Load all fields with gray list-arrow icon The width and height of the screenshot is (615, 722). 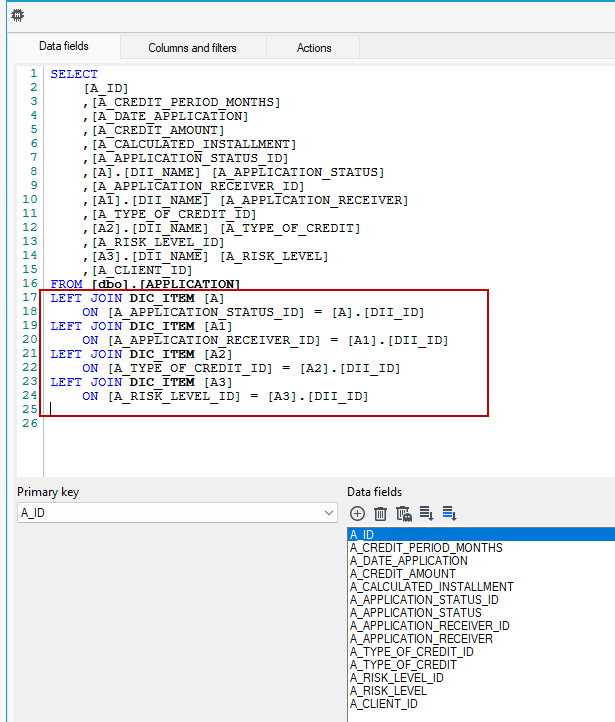pyautogui.click(x=426, y=513)
